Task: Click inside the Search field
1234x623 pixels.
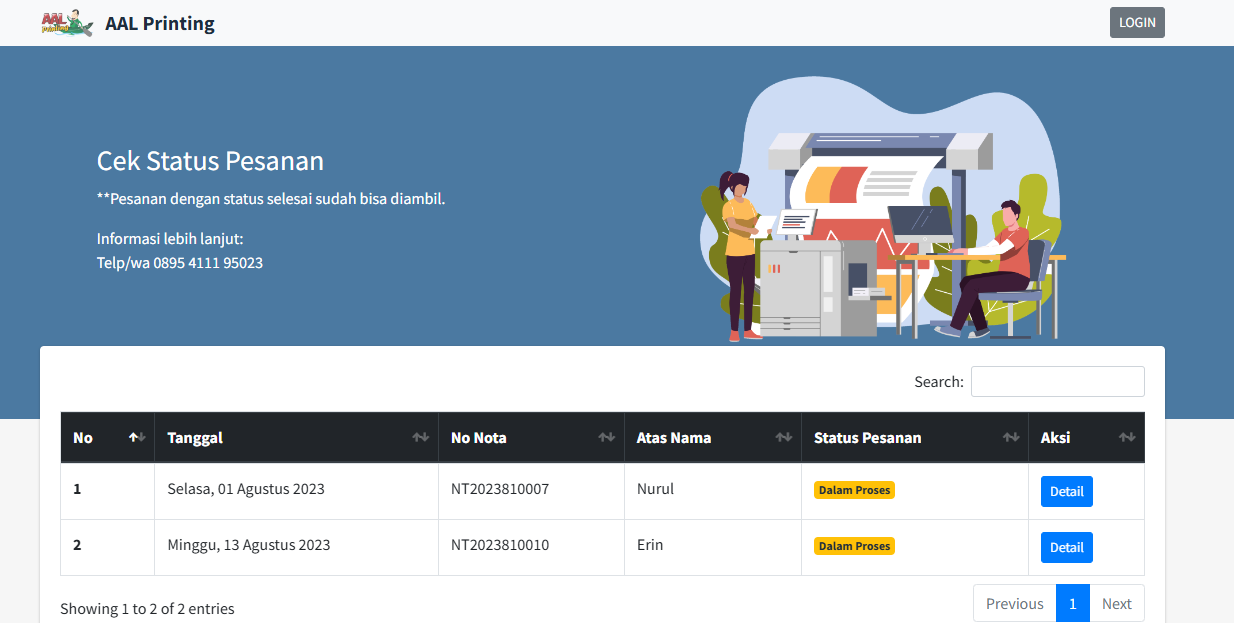Action: tap(1057, 381)
